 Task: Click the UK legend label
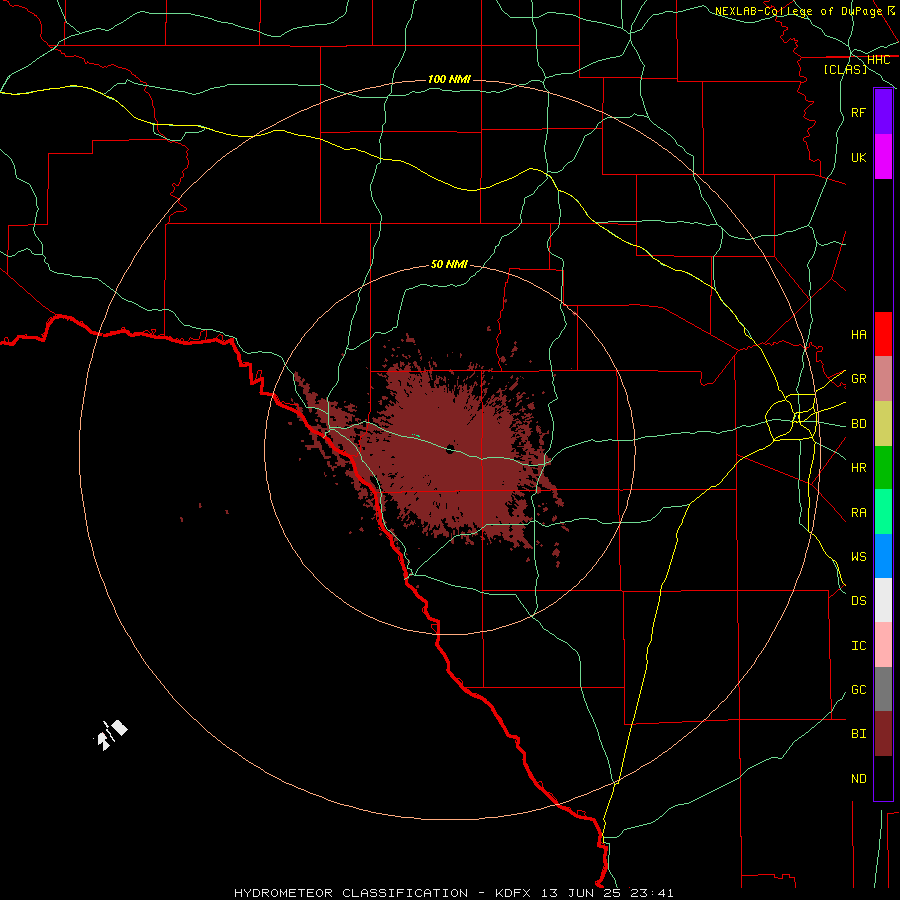point(858,157)
